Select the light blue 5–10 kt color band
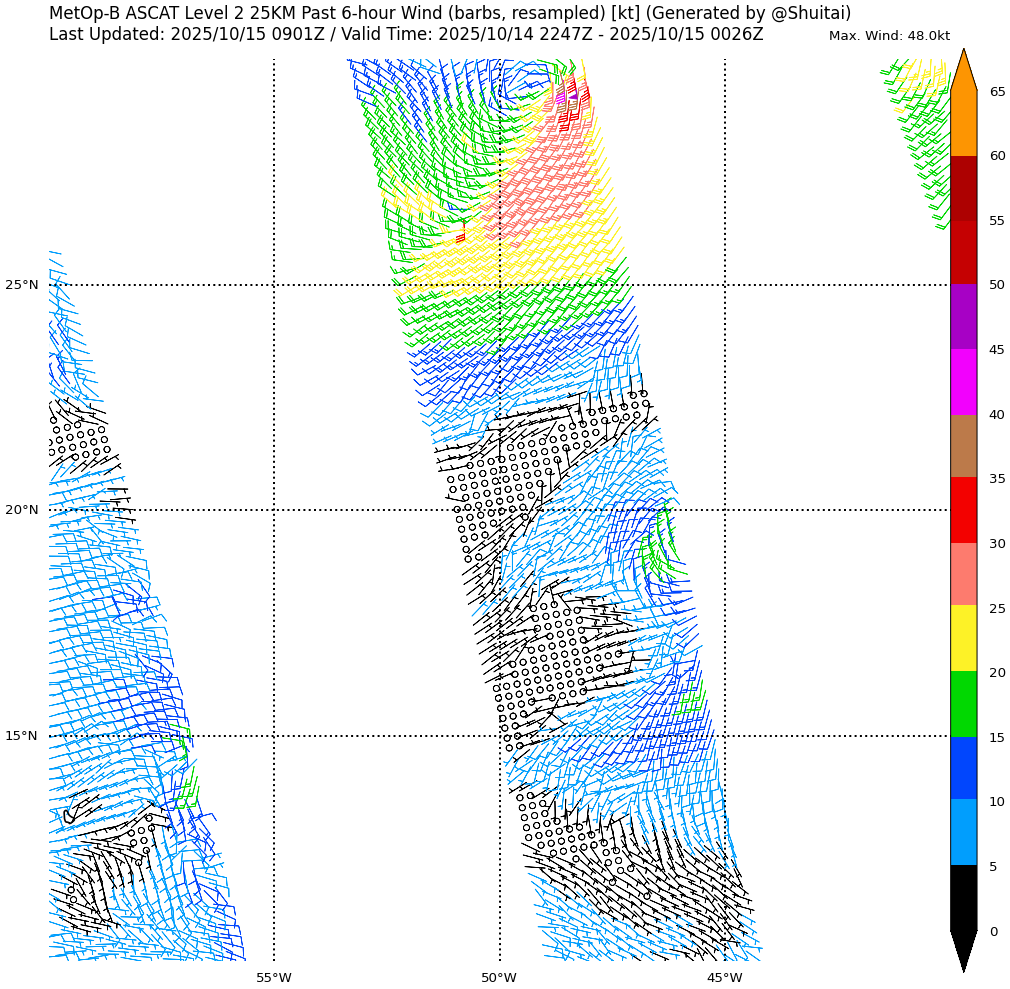This screenshot has height=989, width=1010. pos(963,831)
